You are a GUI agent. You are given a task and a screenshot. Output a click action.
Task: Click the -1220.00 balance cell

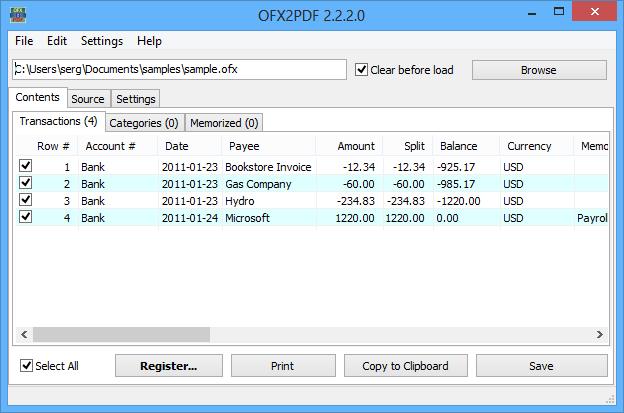[466, 201]
